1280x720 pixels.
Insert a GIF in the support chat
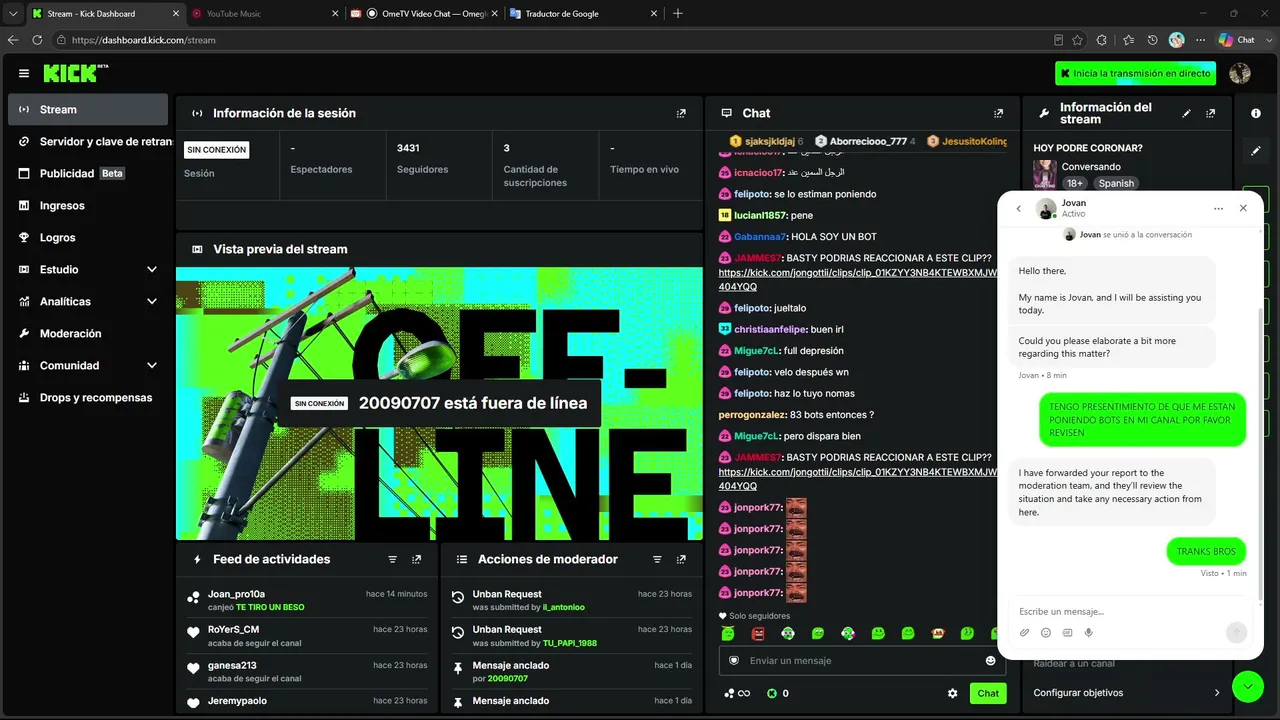coord(1067,632)
